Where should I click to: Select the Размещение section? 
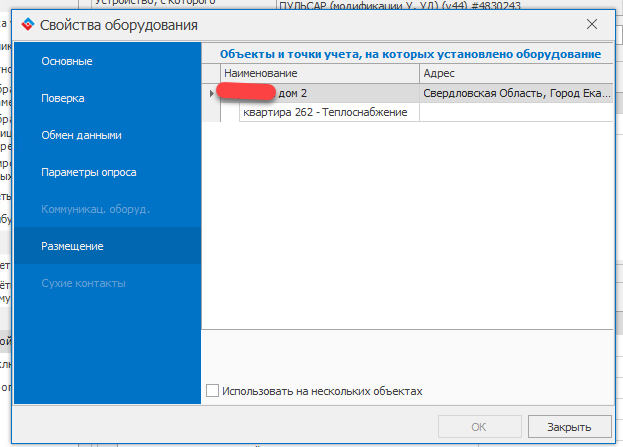click(72, 246)
